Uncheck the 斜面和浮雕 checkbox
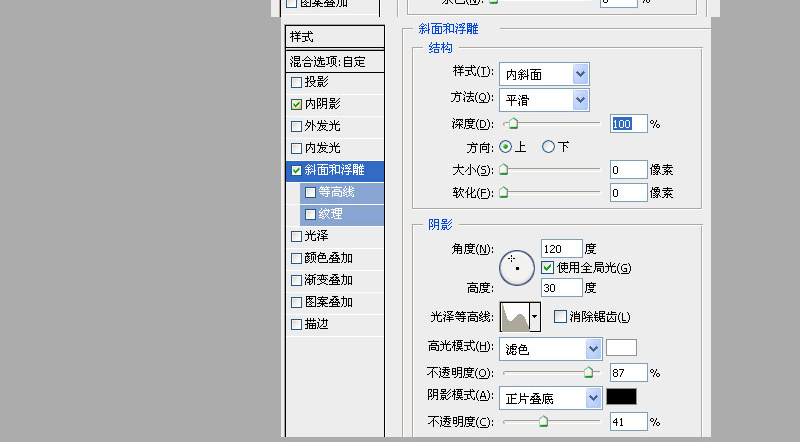800x442 pixels. [296, 170]
